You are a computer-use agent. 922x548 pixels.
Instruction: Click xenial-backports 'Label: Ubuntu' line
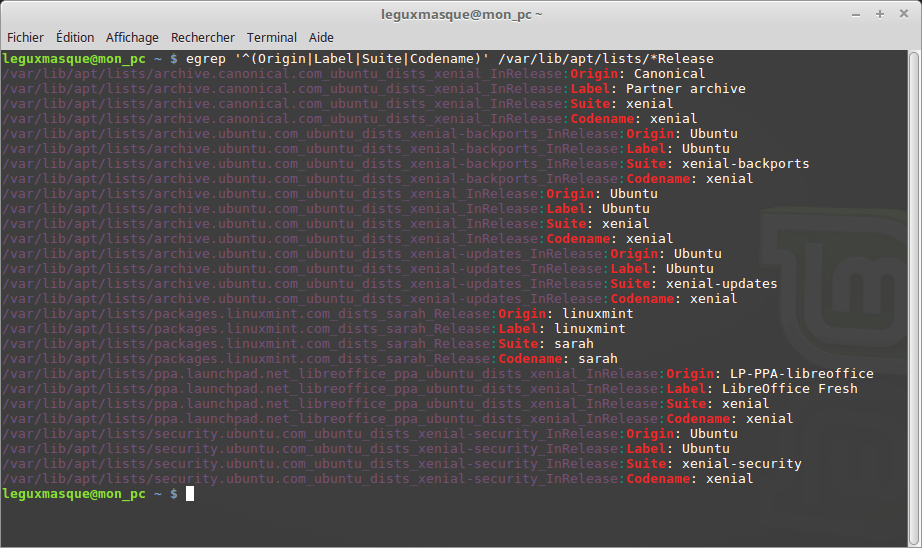pos(366,149)
